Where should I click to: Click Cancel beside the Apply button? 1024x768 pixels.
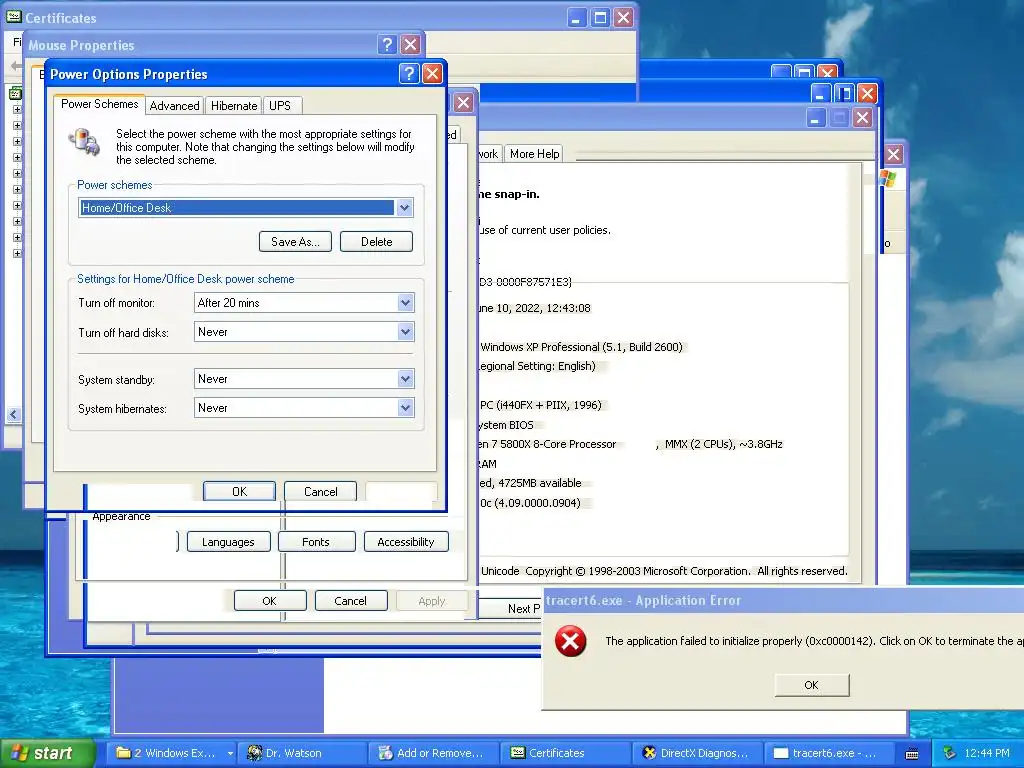351,601
